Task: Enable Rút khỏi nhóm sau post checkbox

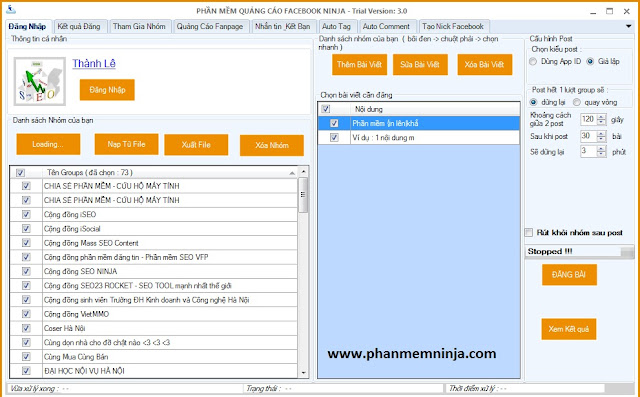Action: coord(529,233)
